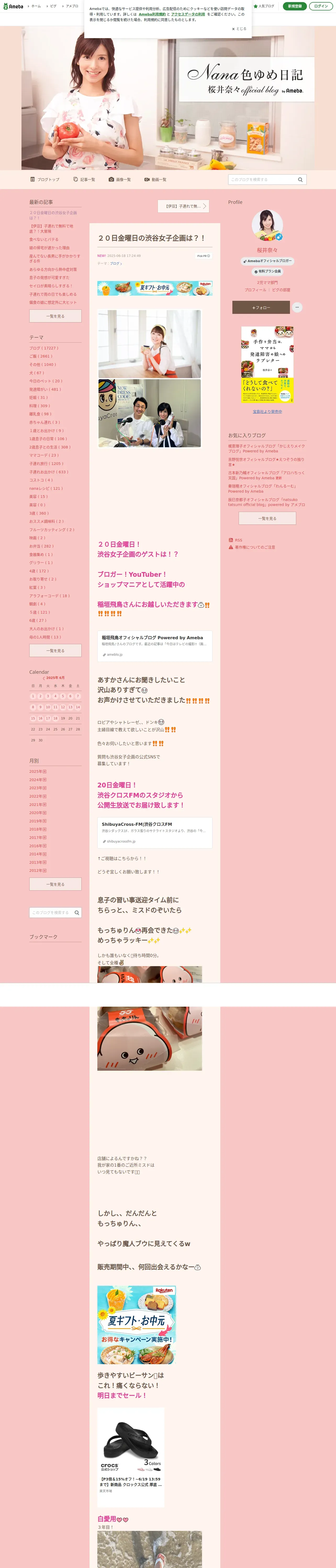Viewport: 336px width, 1568px height.
Task: Open the 人気ブログ star link
Action: pyautogui.click(x=264, y=6)
